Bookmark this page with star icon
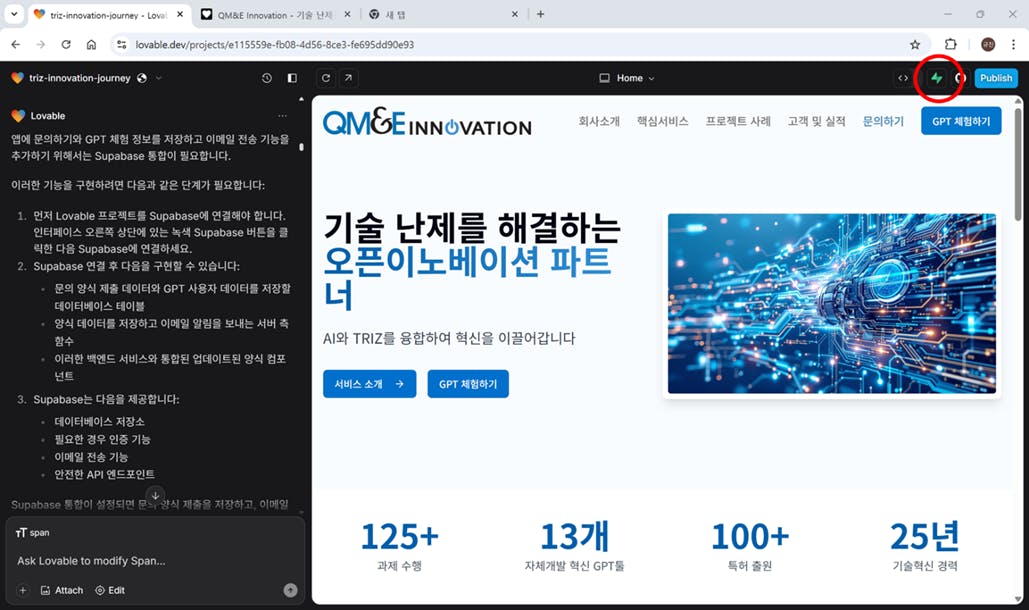 [915, 45]
